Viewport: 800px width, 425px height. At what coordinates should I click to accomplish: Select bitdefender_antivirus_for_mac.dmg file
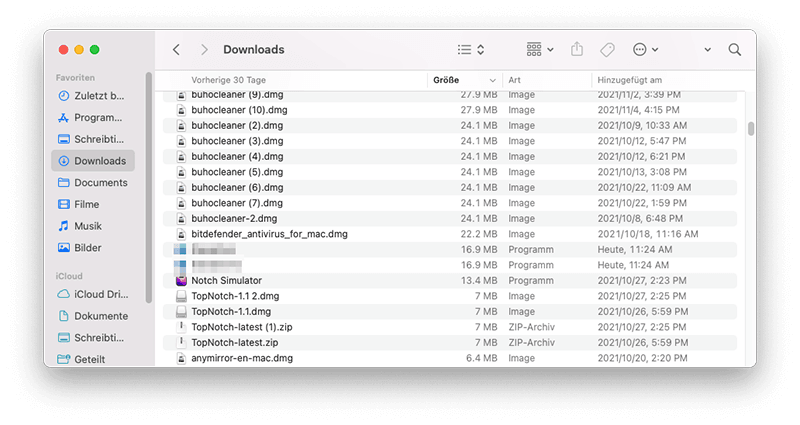pos(269,233)
